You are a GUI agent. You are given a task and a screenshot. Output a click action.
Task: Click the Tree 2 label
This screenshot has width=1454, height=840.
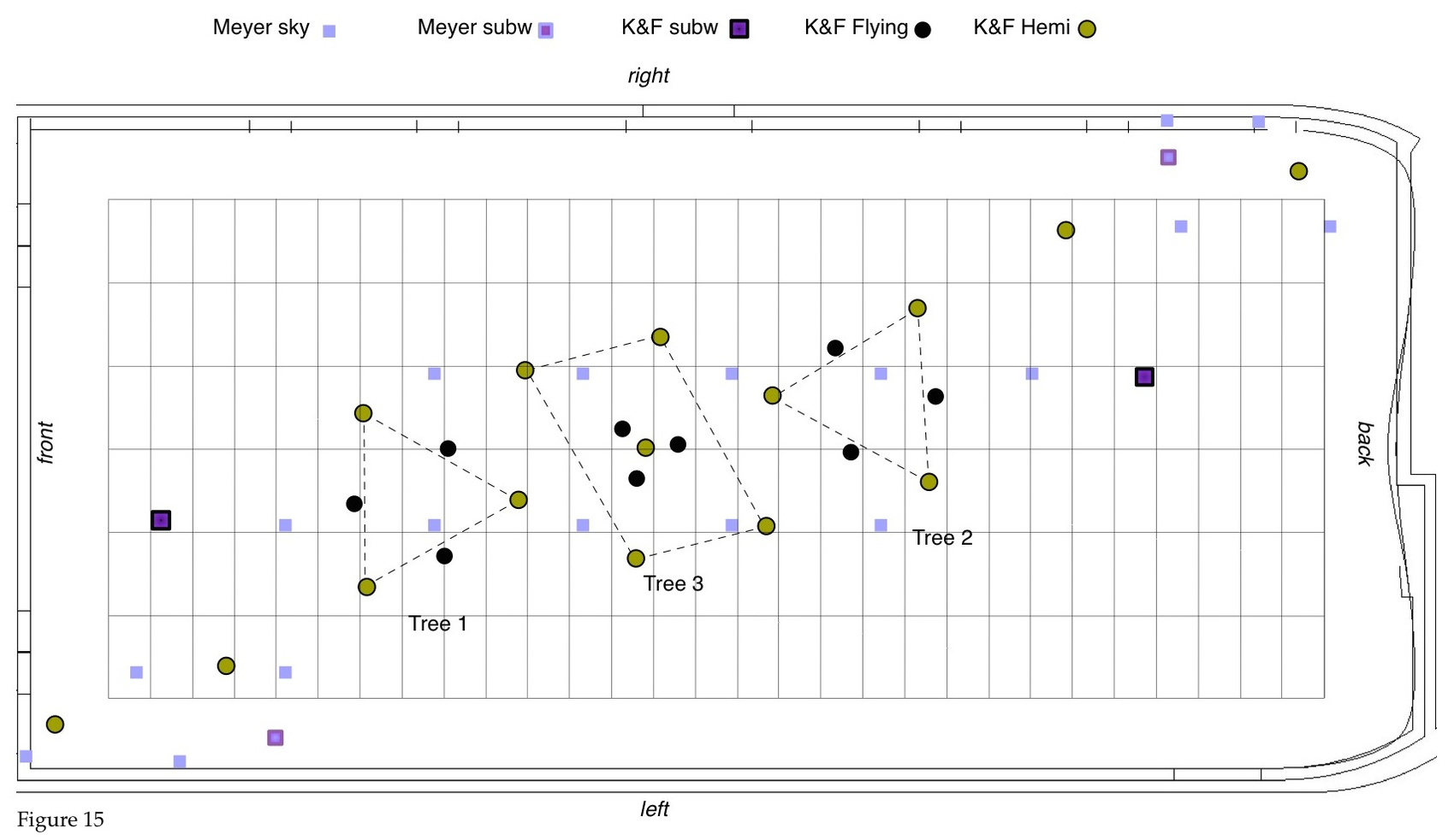942,538
